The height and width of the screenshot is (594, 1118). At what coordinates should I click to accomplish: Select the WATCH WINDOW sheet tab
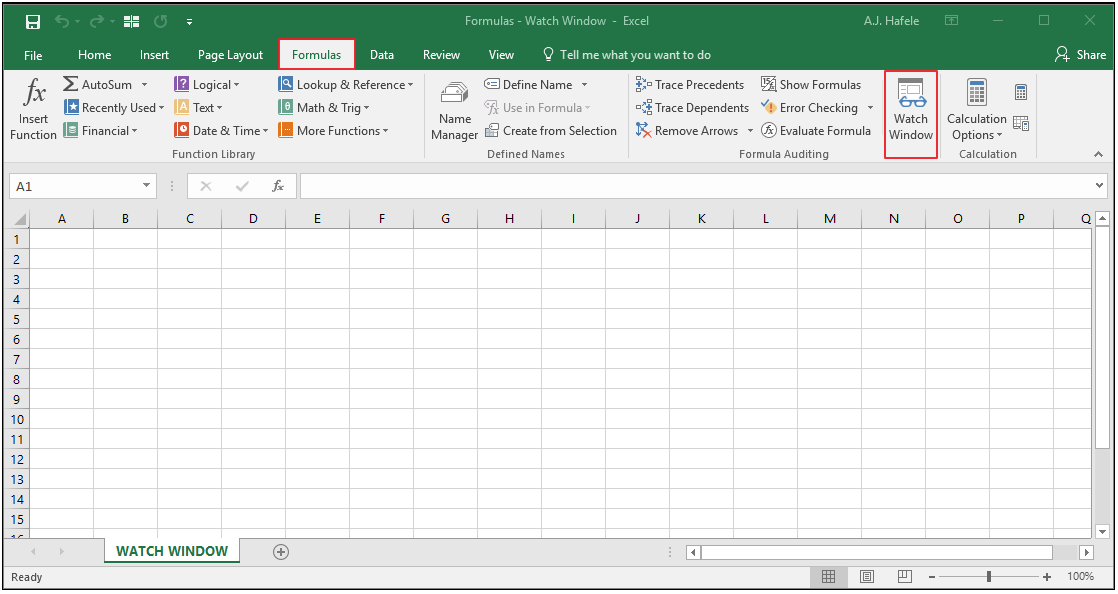click(172, 551)
